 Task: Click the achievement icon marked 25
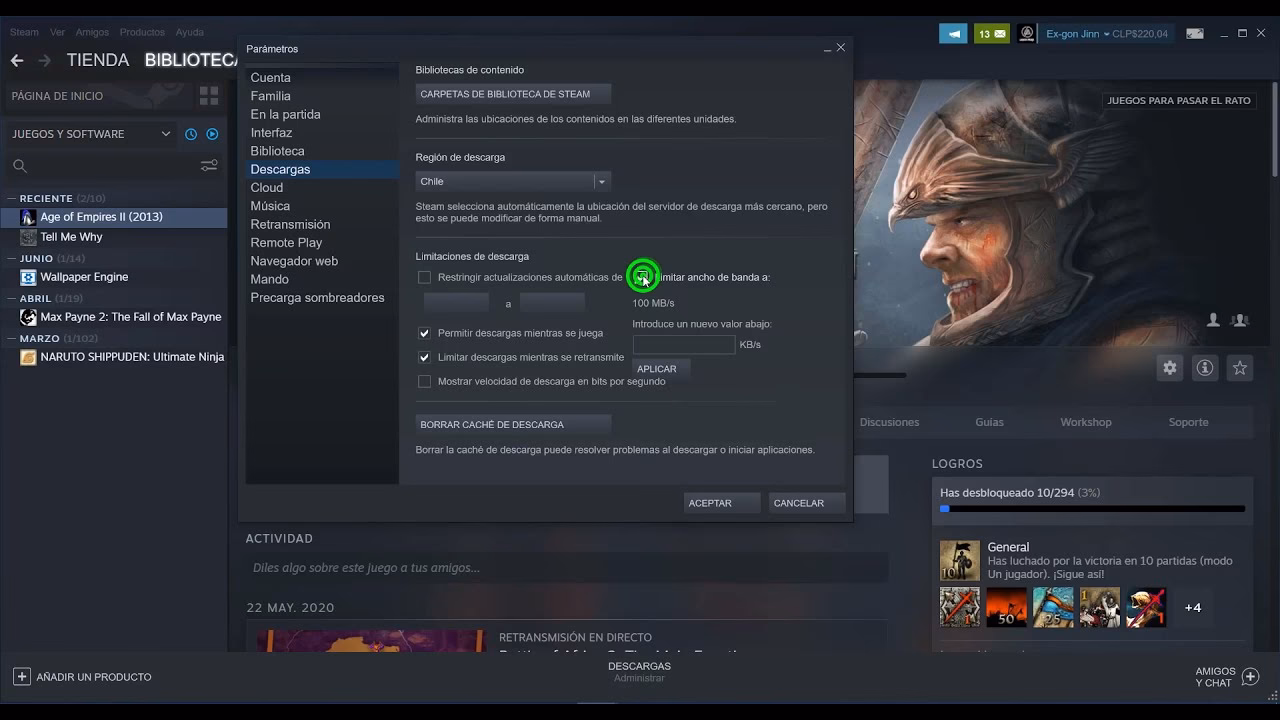[1053, 607]
